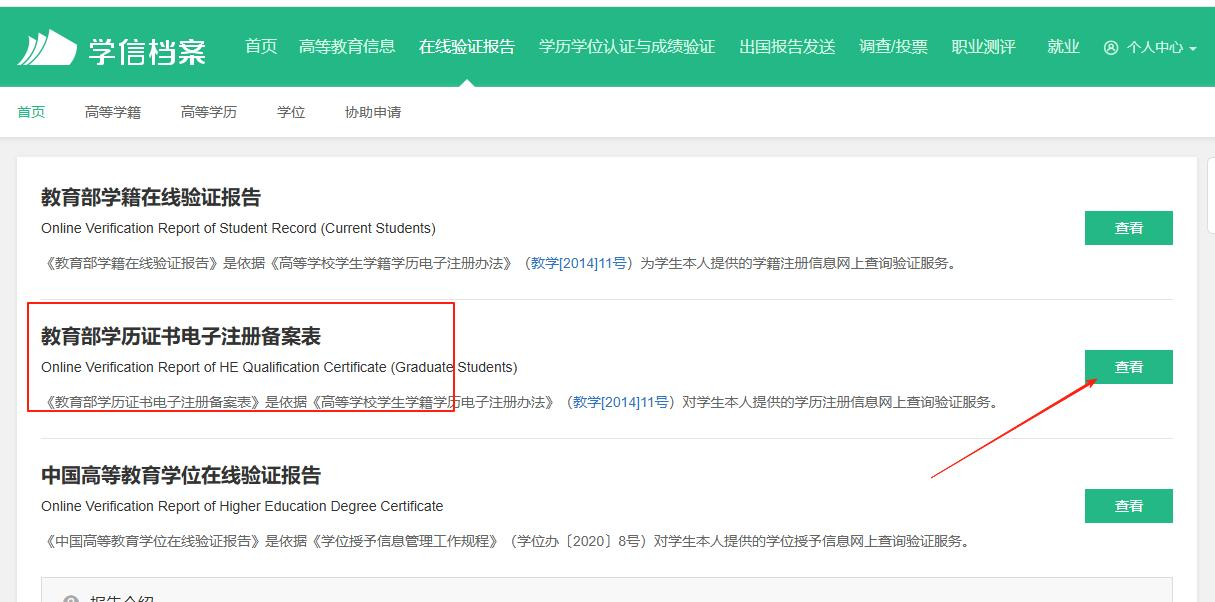Click 查看 for 中国高等教育学位在线验证报告
Viewport: 1215px width, 602px height.
pos(1129,506)
